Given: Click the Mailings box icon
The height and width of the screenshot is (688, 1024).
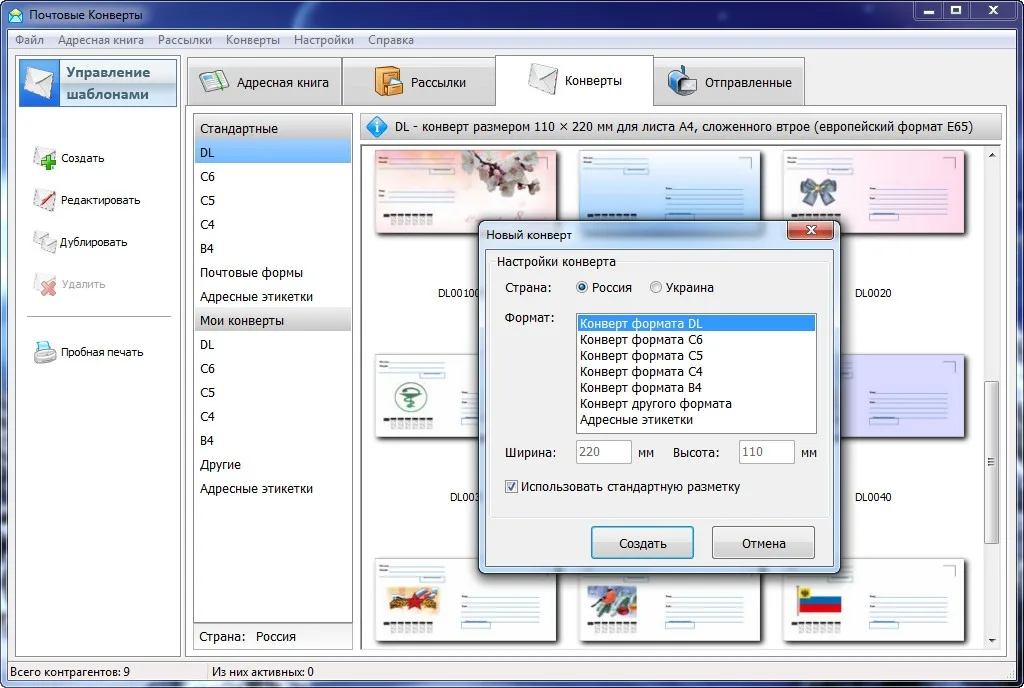Looking at the screenshot, I should click(x=388, y=82).
